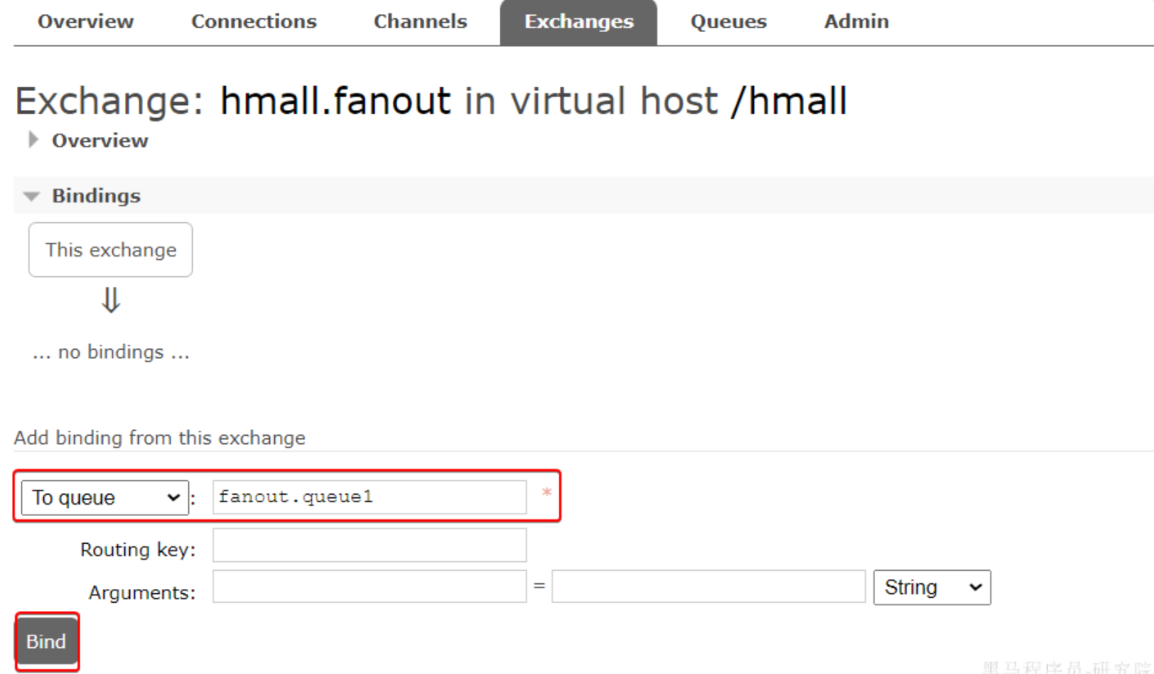
Task: Expand the Overview section triangle
Action: [32, 140]
